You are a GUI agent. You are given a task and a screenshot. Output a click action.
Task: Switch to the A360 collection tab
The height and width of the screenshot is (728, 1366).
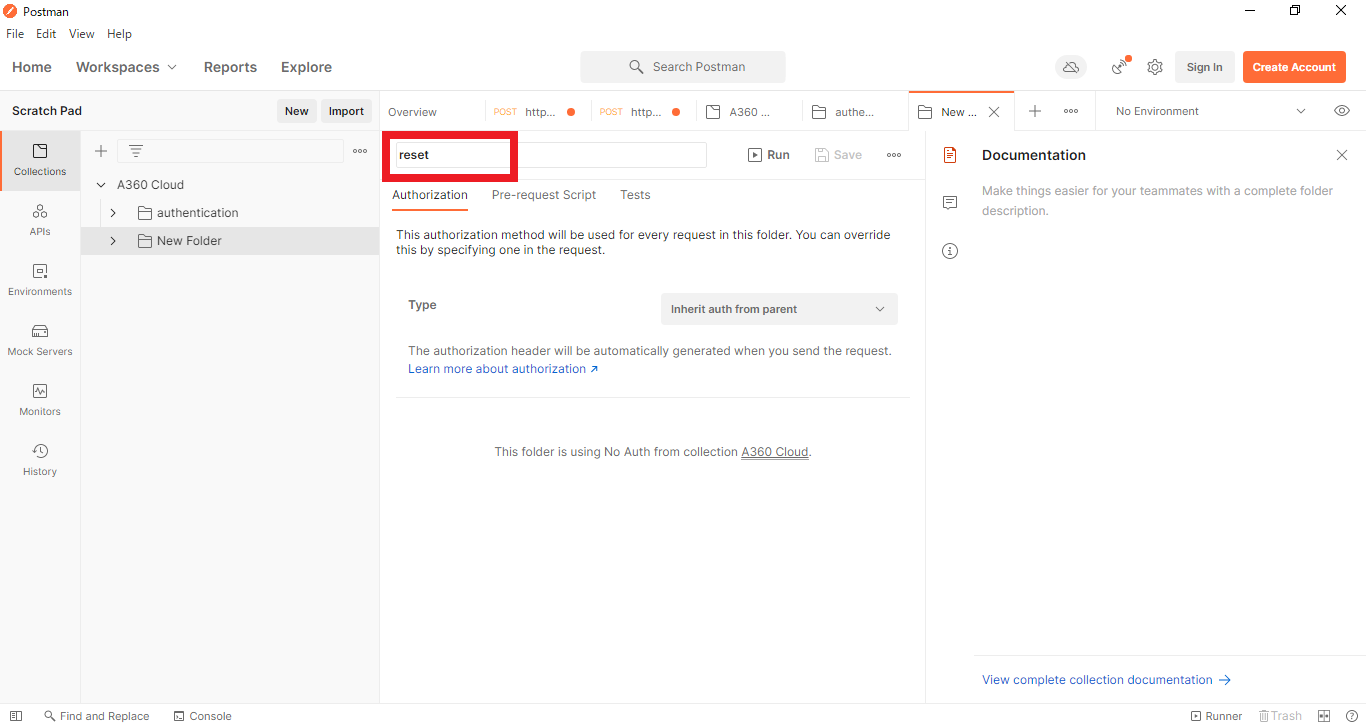[749, 112]
